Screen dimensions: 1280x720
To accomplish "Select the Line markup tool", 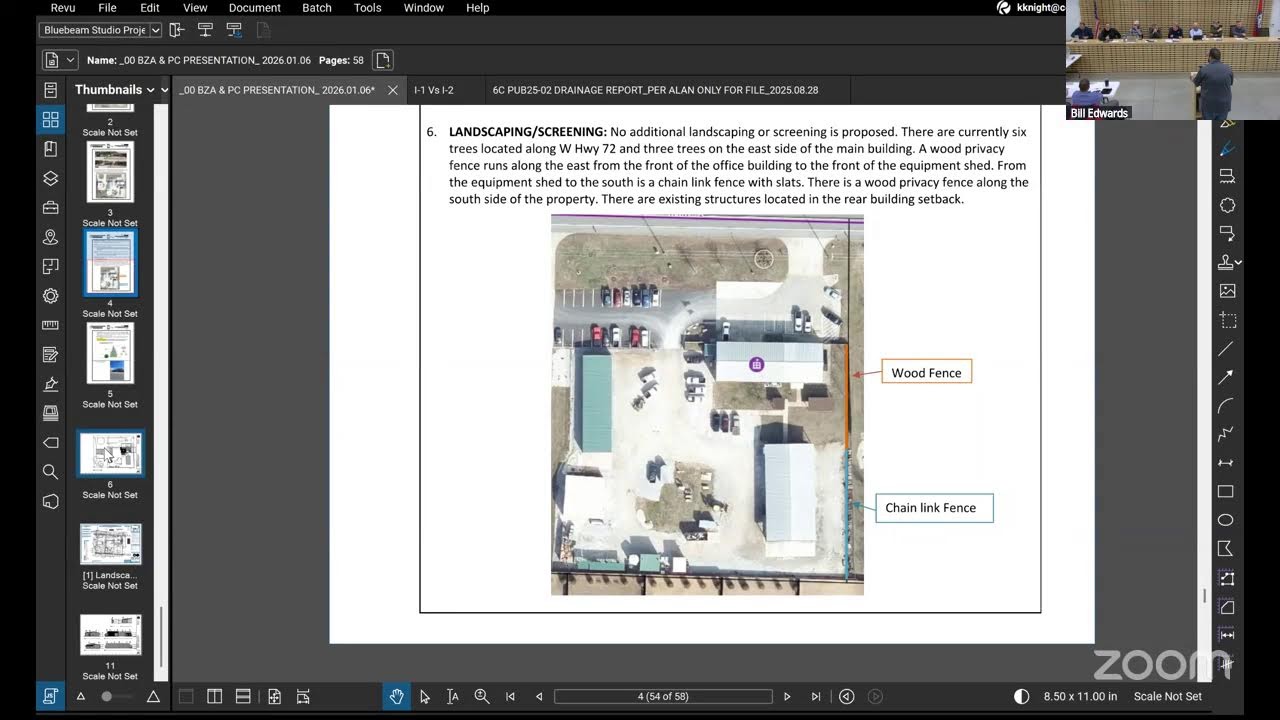I will click(x=1226, y=349).
